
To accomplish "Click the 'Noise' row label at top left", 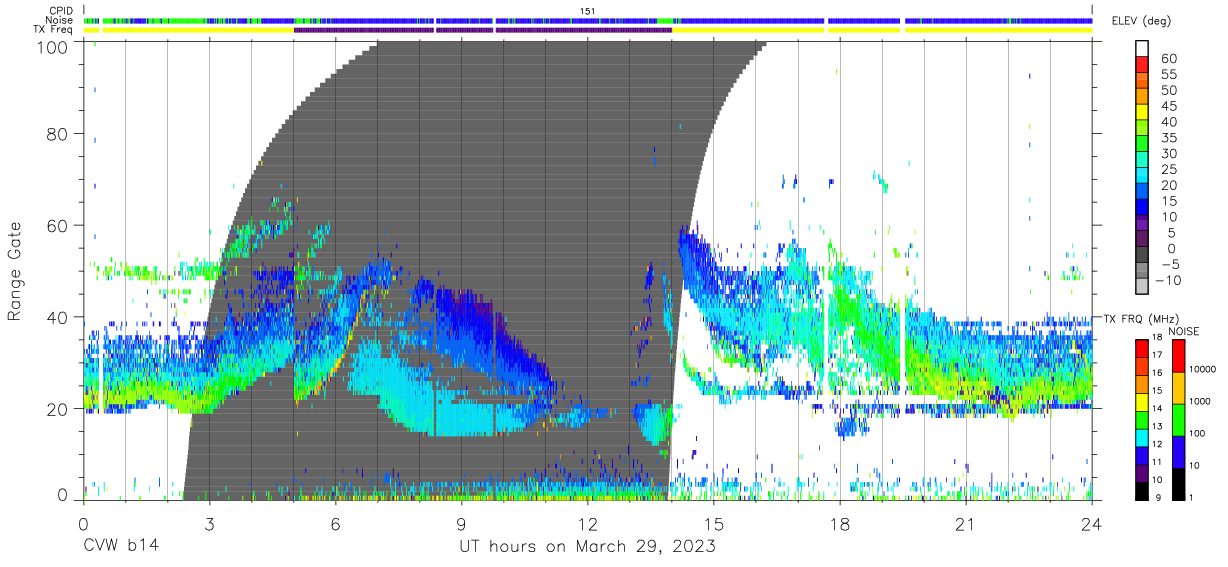I will pyautogui.click(x=60, y=20).
